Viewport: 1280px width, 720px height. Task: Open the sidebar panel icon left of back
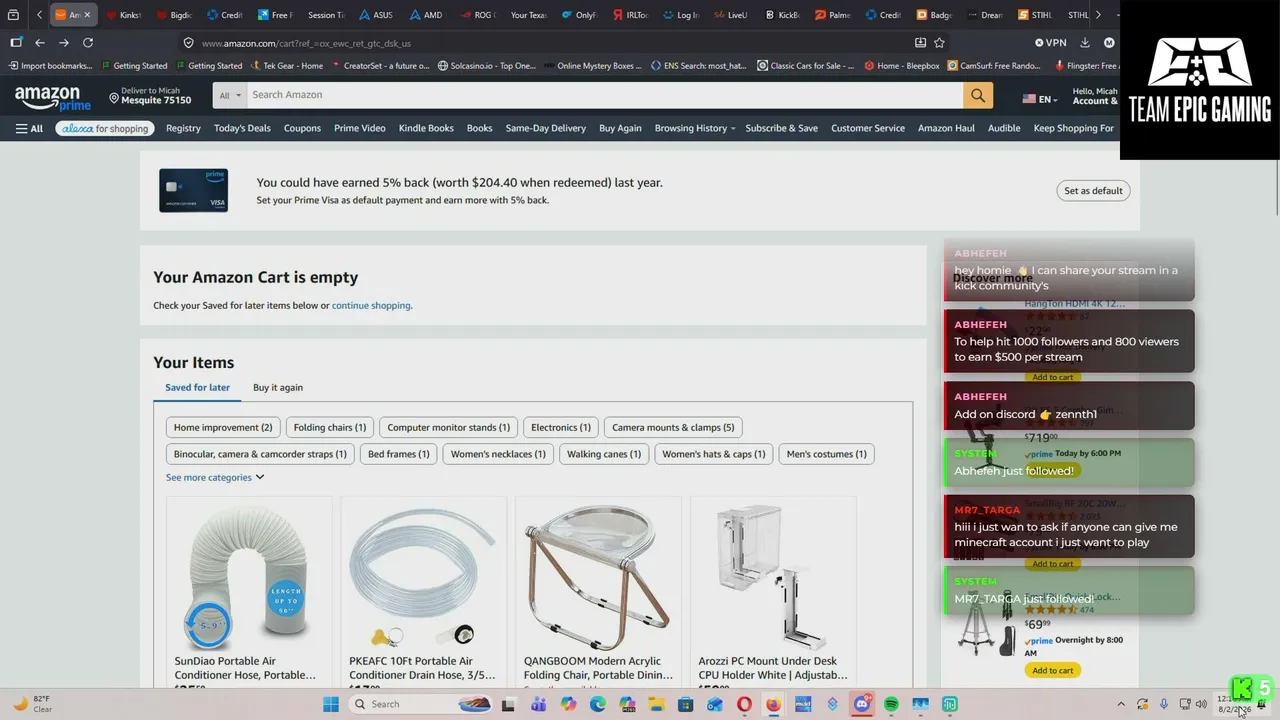tap(16, 43)
